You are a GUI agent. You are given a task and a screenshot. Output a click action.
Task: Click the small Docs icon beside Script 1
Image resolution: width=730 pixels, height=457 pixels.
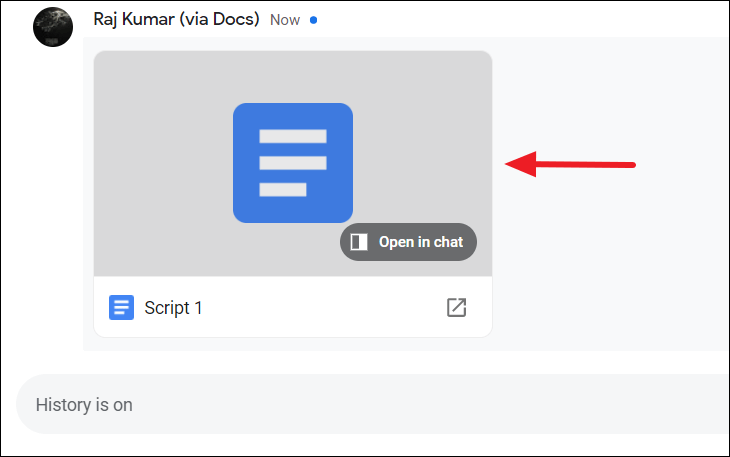122,308
